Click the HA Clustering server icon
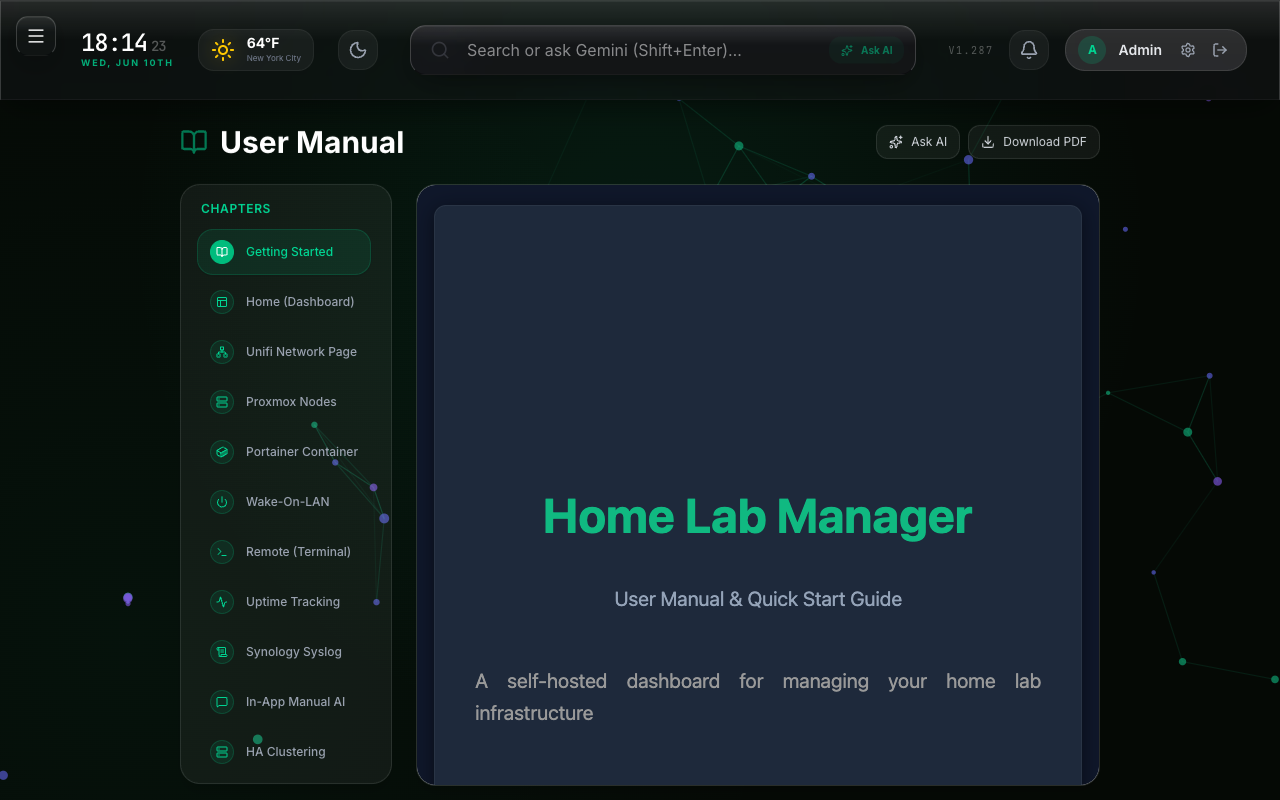 [x=222, y=752]
